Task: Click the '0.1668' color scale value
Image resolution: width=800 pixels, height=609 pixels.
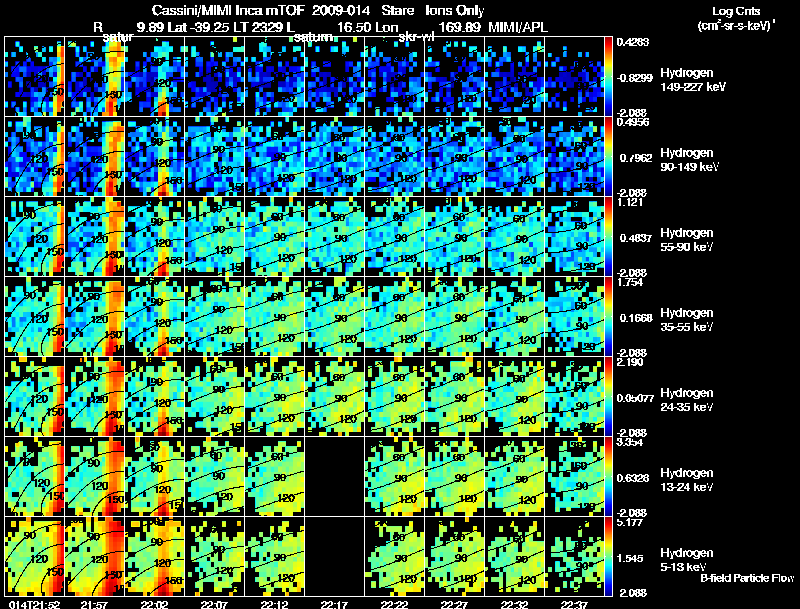Action: pyautogui.click(x=634, y=318)
